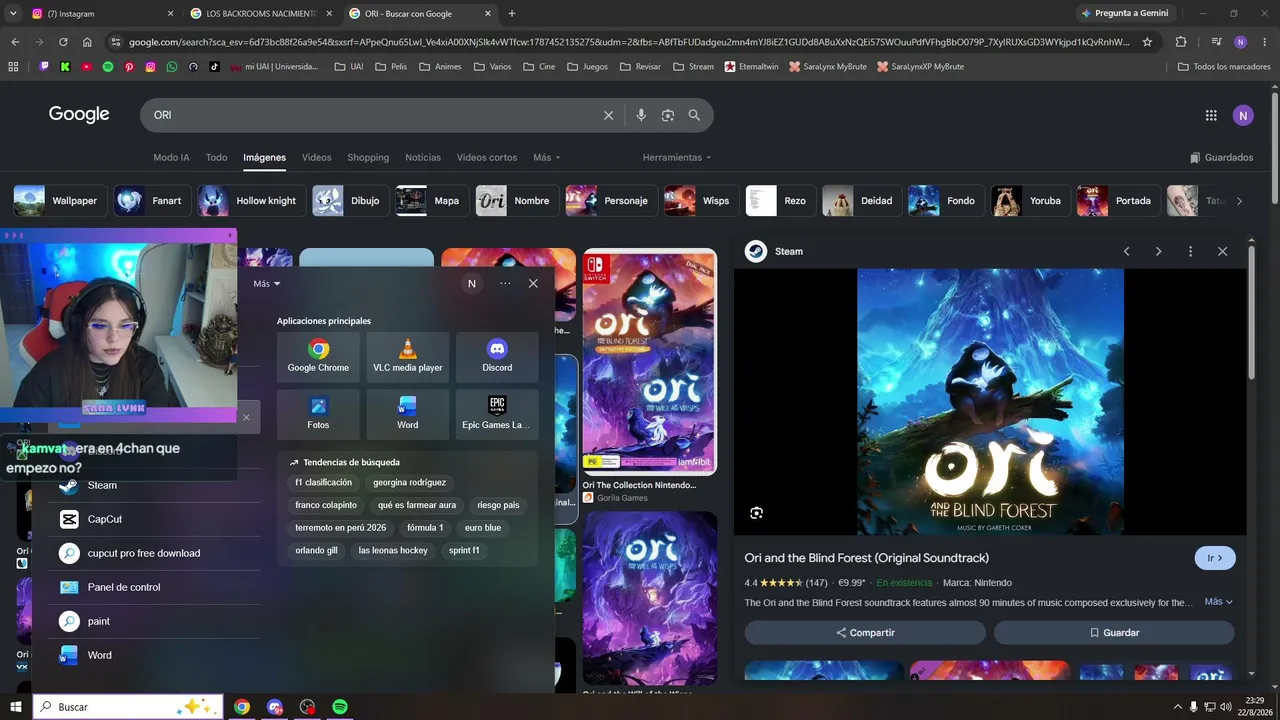Click the Windows taskbar Buscar search box
This screenshot has width=1280, height=720.
point(127,706)
